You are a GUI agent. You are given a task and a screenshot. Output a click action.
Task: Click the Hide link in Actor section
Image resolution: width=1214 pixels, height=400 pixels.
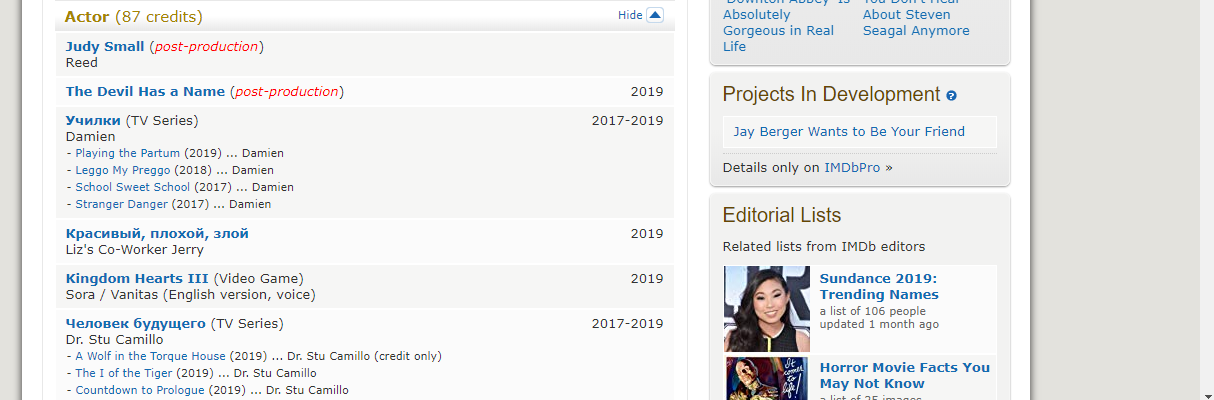(x=630, y=15)
